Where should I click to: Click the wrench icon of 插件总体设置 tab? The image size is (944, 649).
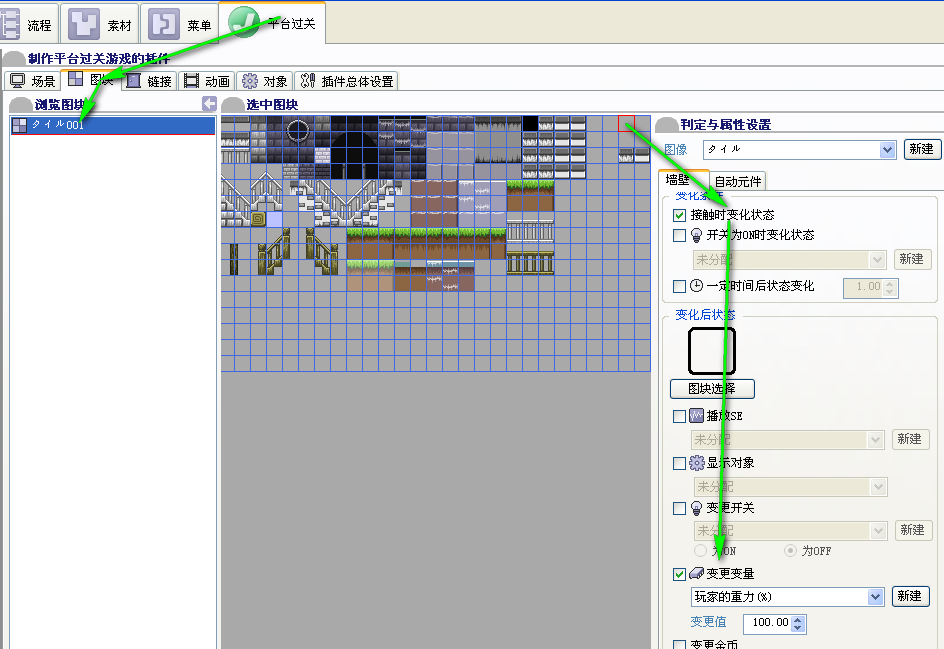point(308,81)
